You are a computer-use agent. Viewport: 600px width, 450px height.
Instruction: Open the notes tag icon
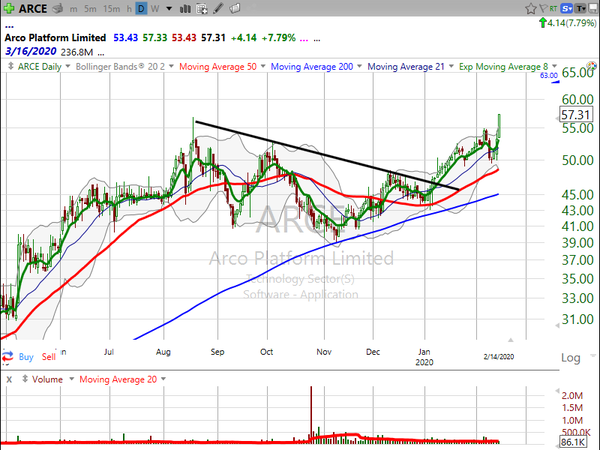235,8
